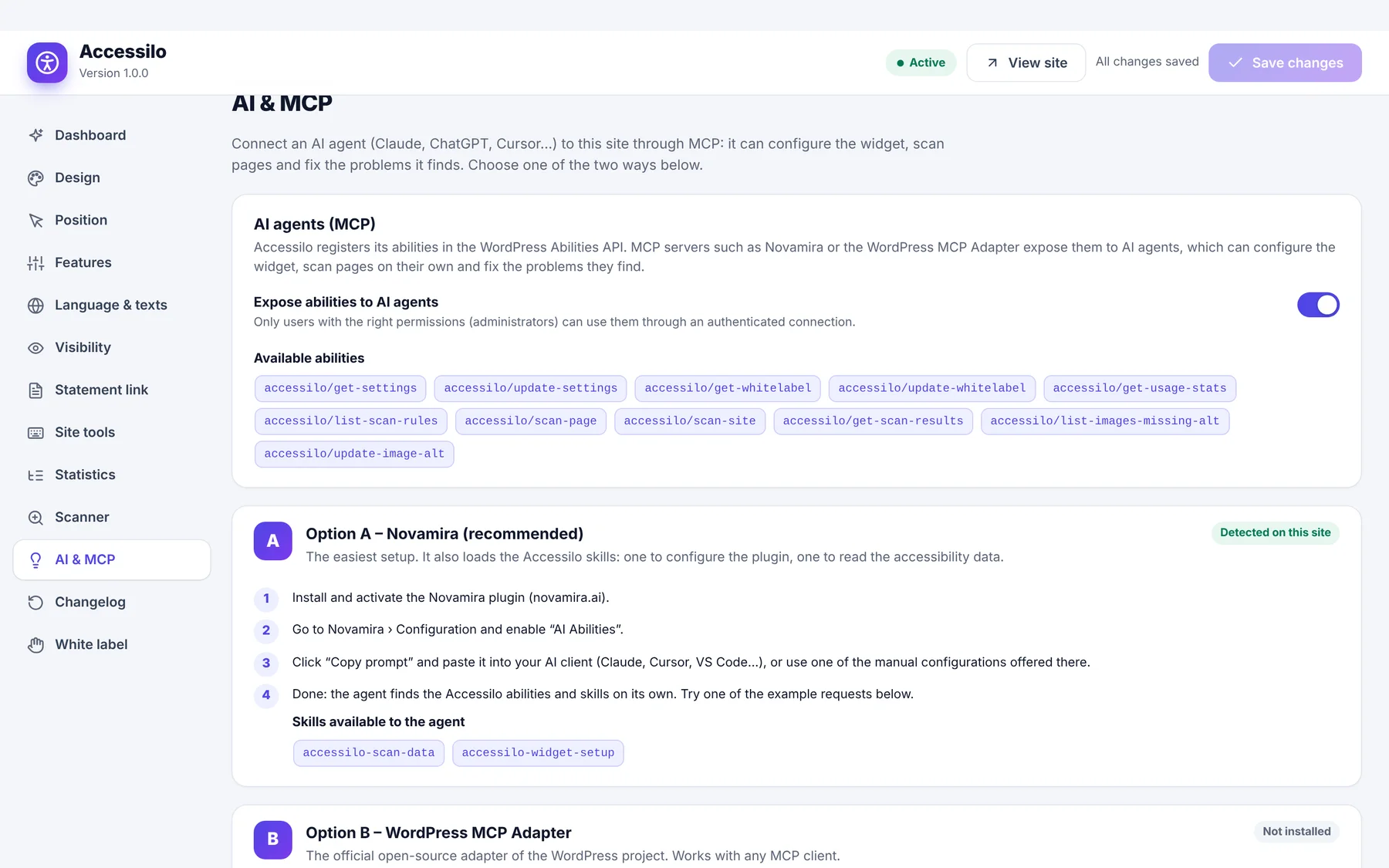Click the Option B letter badge

(x=273, y=839)
